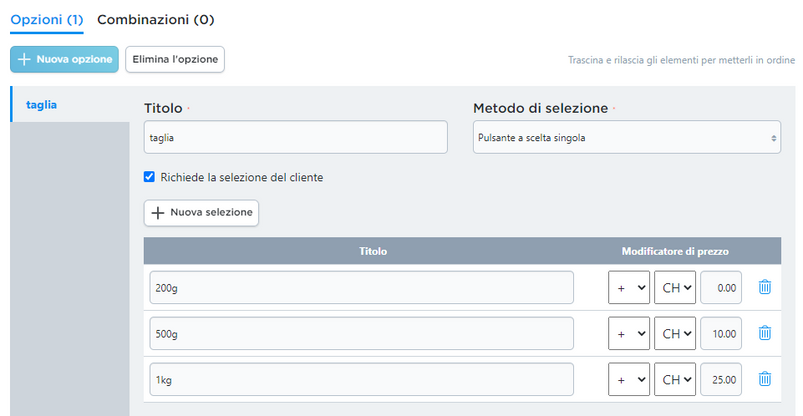The width and height of the screenshot is (803, 416).
Task: Focus the Titolo field containing taglia
Action: [295, 137]
